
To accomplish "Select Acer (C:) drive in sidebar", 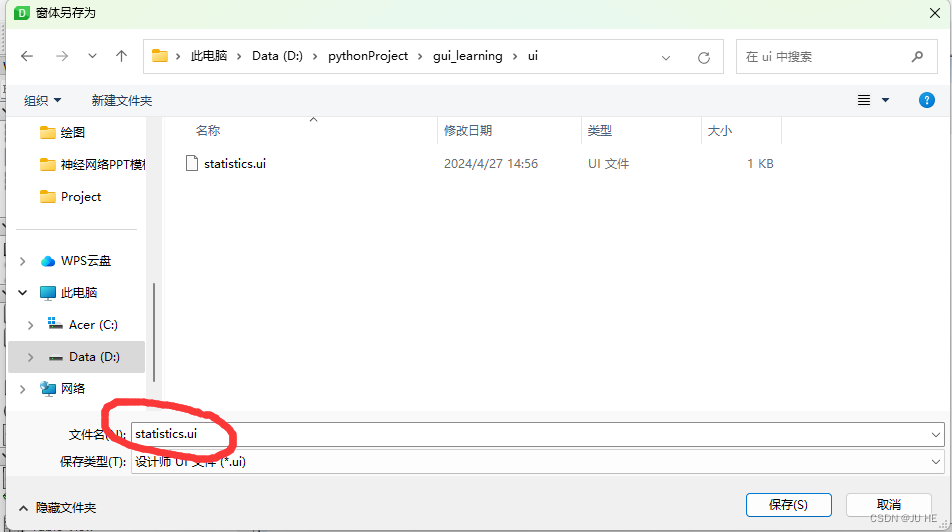I will [93, 325].
